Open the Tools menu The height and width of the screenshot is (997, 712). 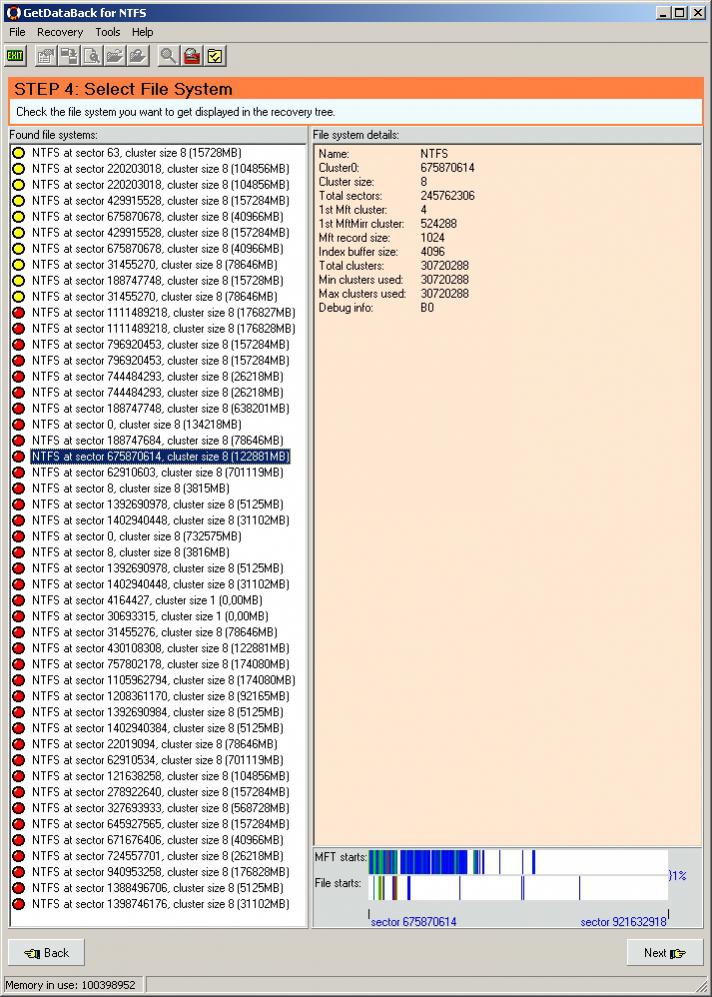point(107,32)
